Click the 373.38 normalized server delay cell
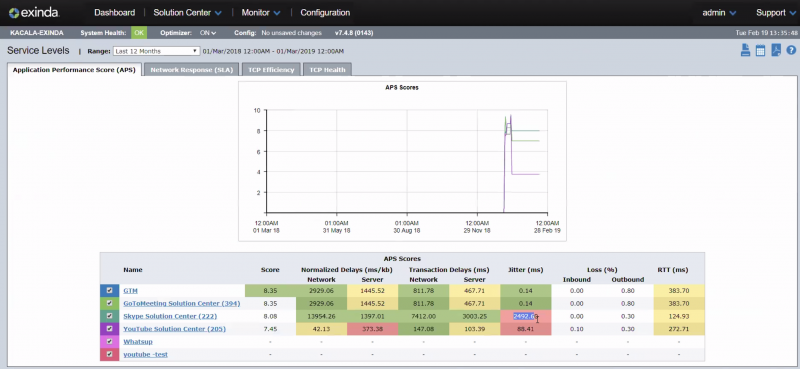This screenshot has height=369, width=800. [x=372, y=329]
